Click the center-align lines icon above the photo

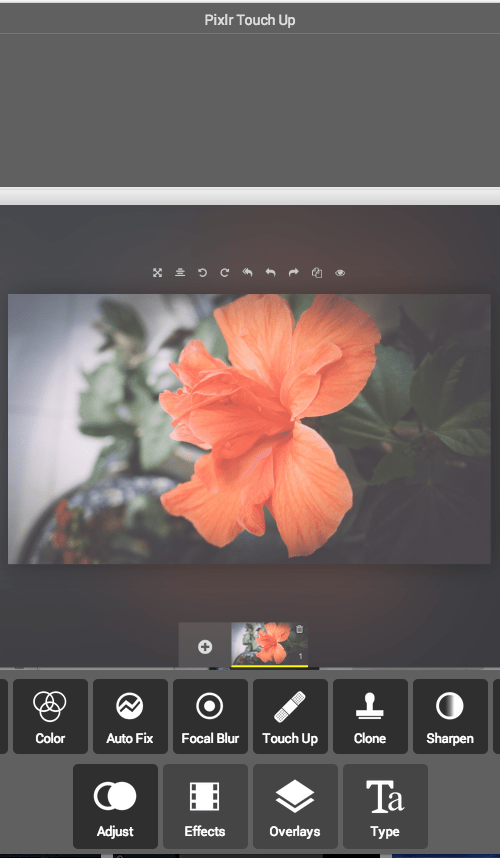coord(180,273)
